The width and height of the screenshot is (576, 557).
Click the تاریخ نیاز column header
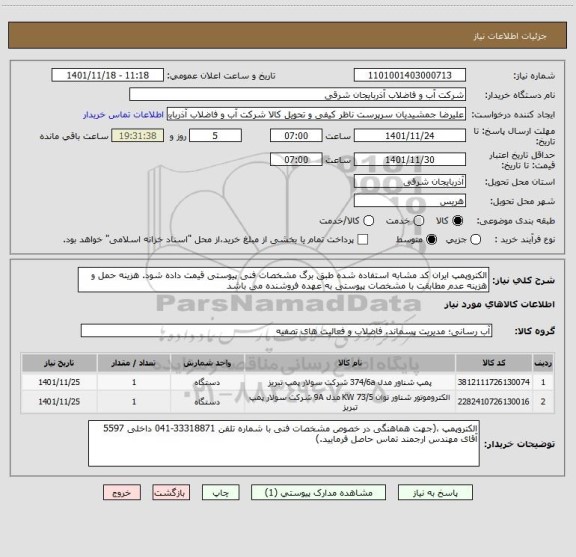click(59, 363)
